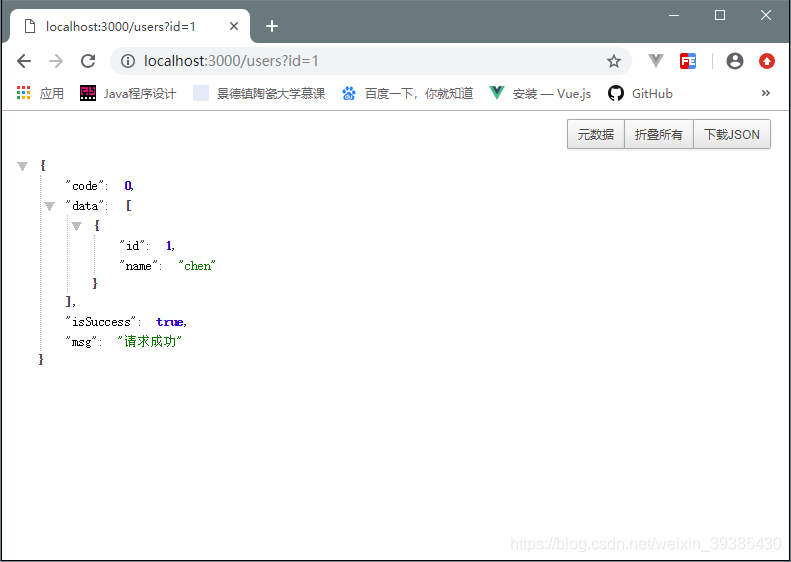Screen dimensions: 791x562
Task: Click the forward navigation arrow
Action: [x=56, y=61]
